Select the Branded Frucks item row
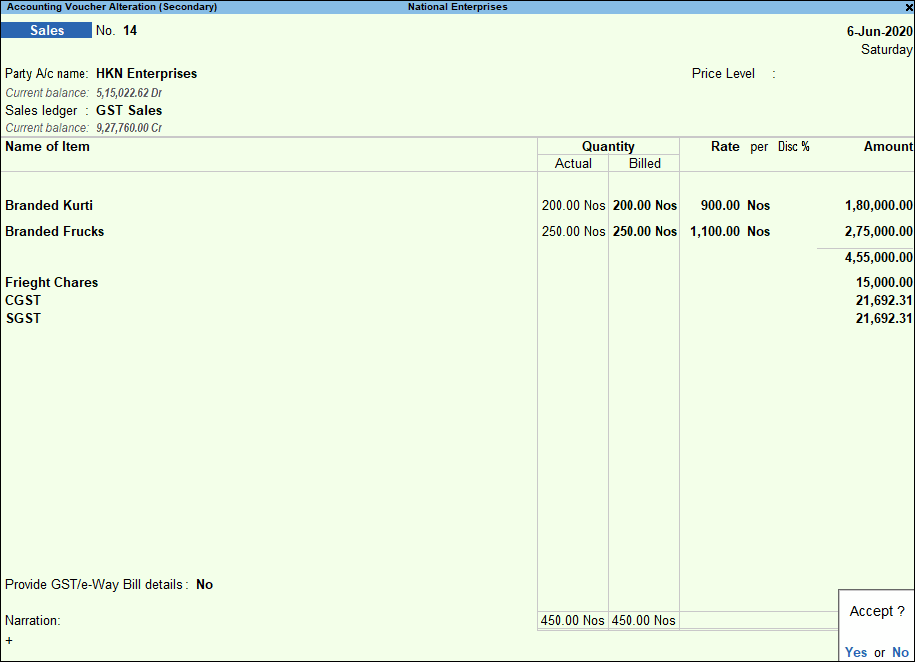915x662 pixels. [x=54, y=231]
